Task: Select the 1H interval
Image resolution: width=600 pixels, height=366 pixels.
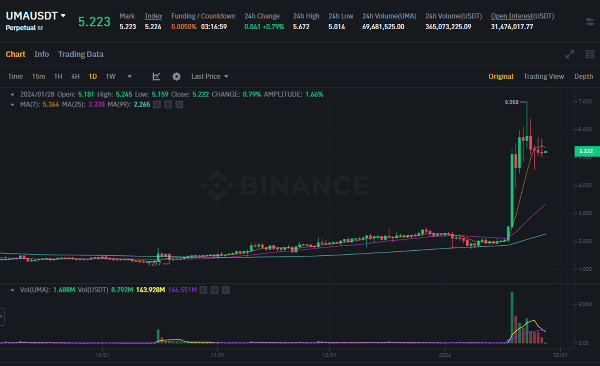Action: [58, 77]
